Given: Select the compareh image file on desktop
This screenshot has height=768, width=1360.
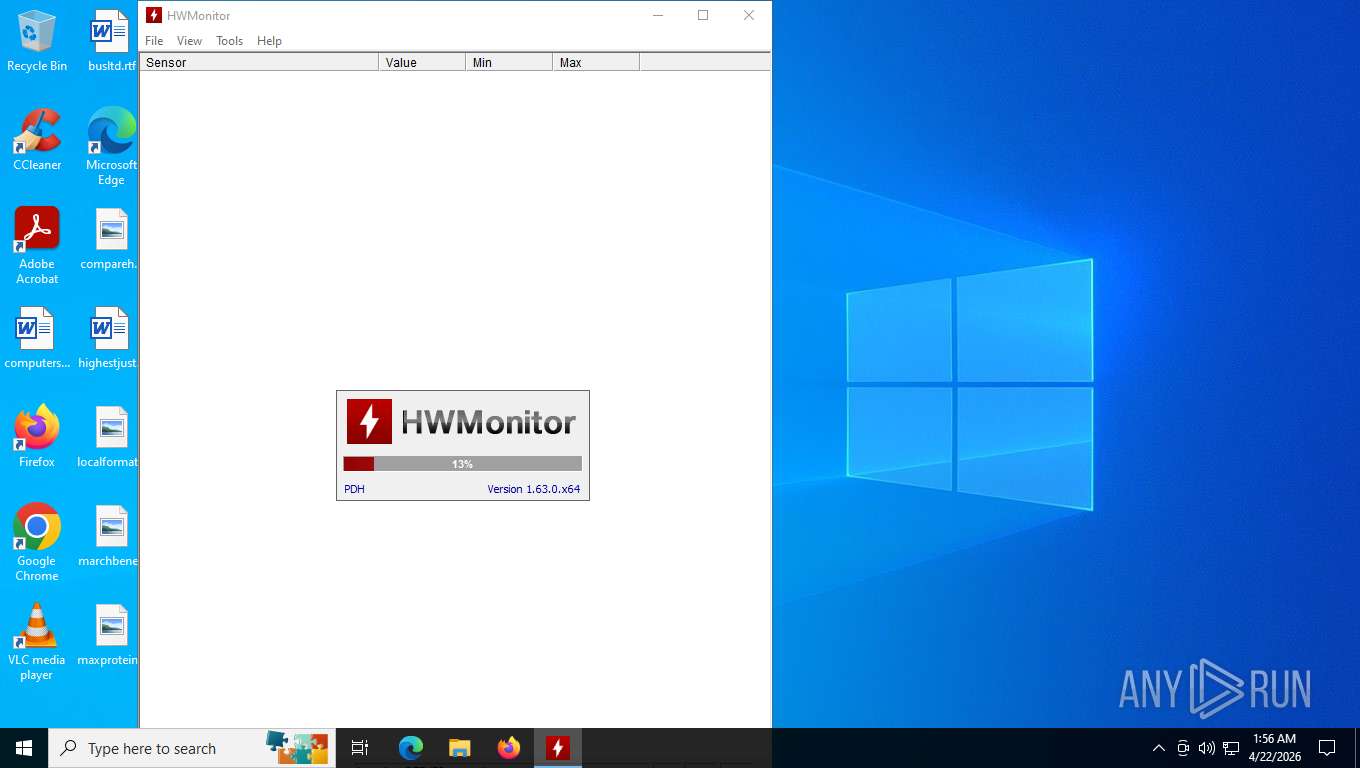Looking at the screenshot, I should point(111,239).
